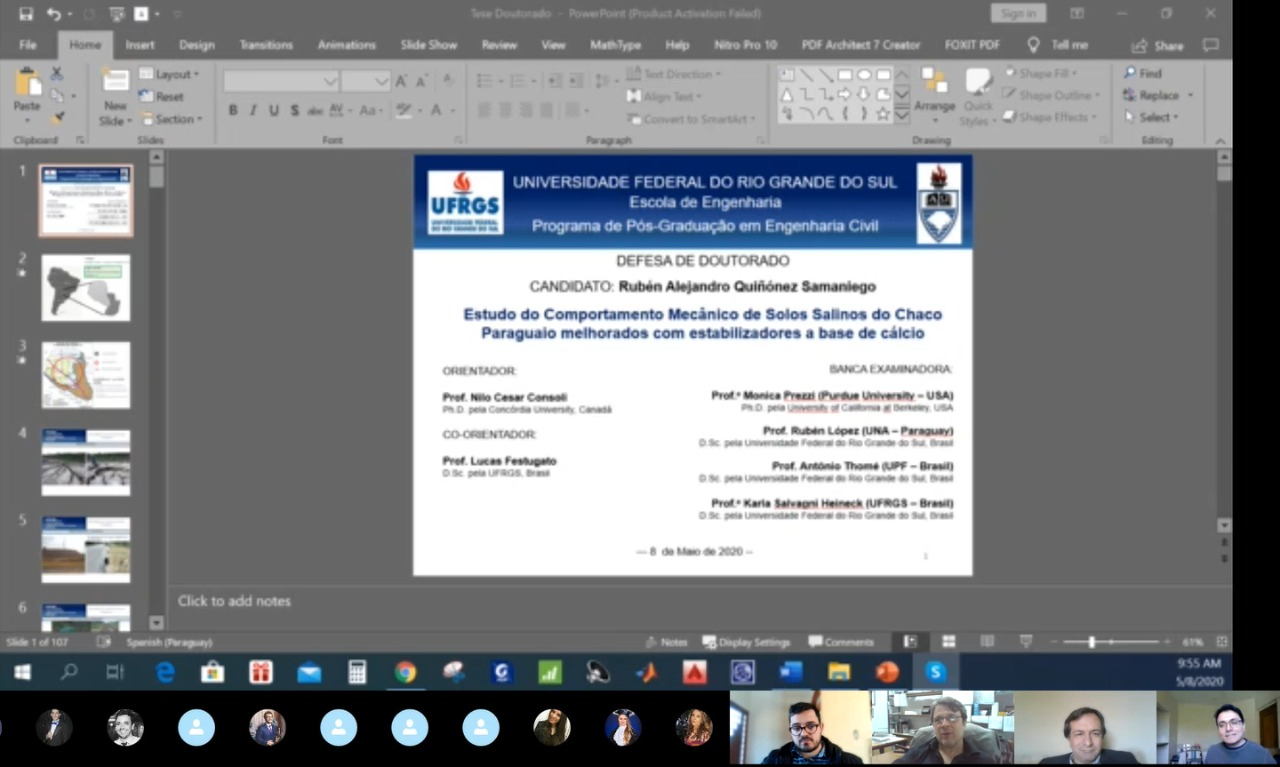Click Display Settings in status bar
Image resolution: width=1280 pixels, height=767 pixels.
click(746, 642)
